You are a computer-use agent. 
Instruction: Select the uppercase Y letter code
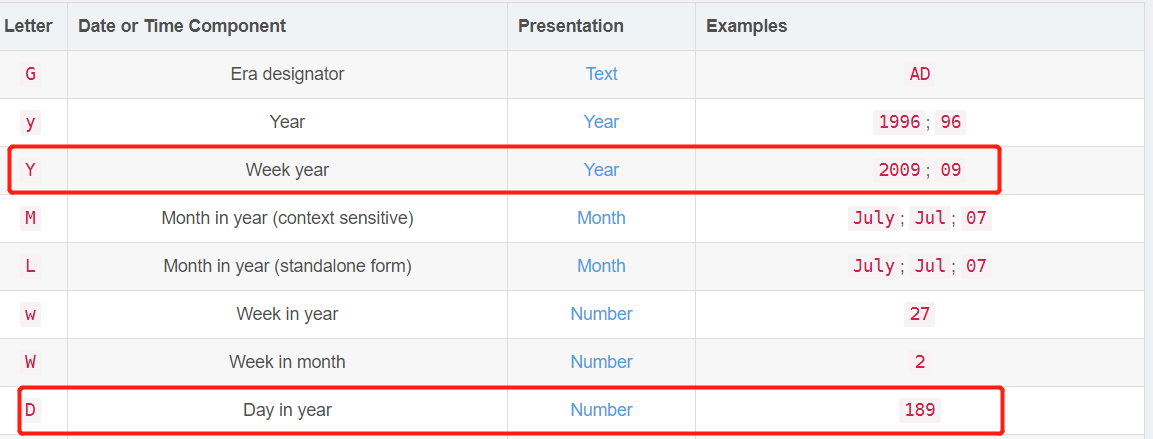(x=30, y=170)
